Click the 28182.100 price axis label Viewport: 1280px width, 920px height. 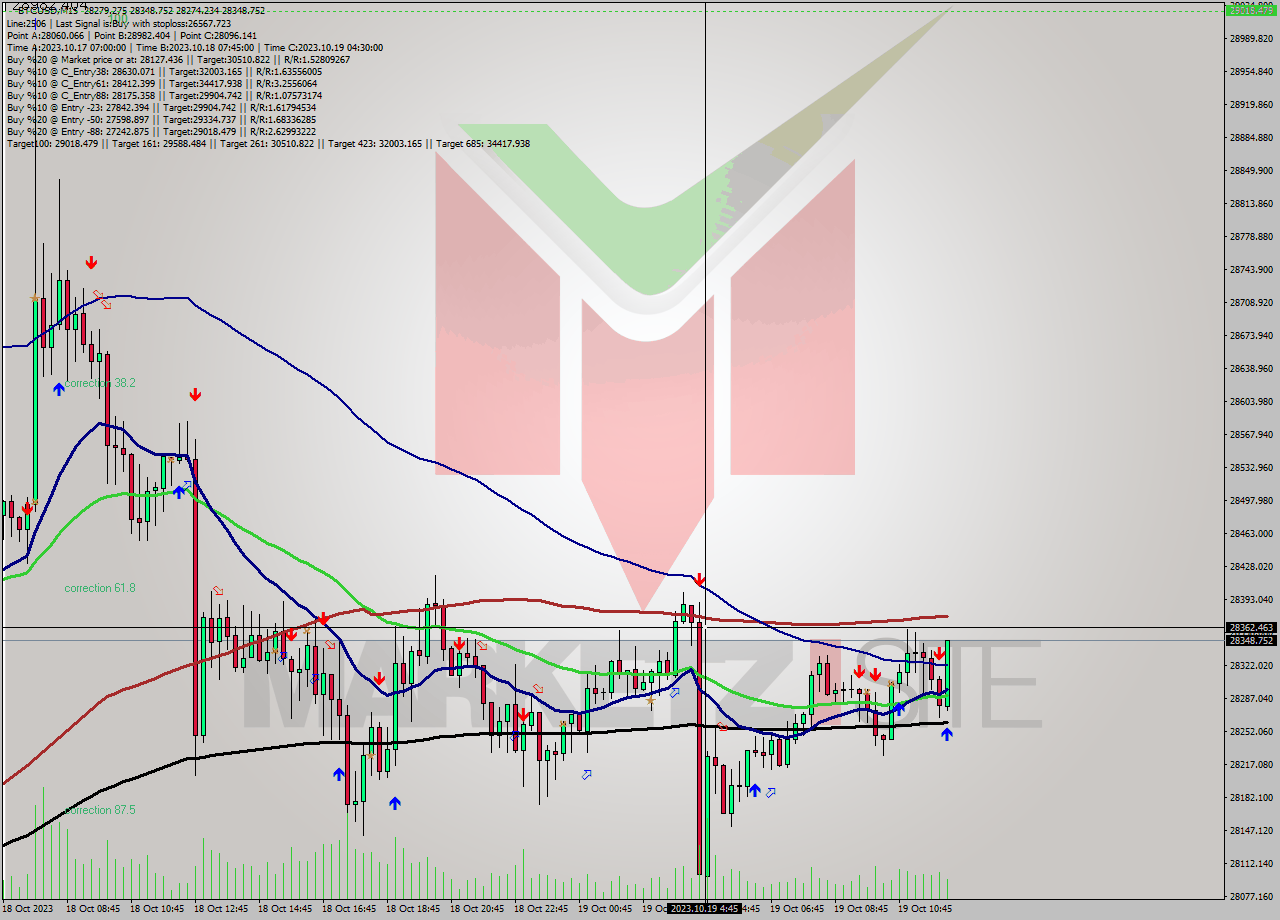pos(1251,797)
